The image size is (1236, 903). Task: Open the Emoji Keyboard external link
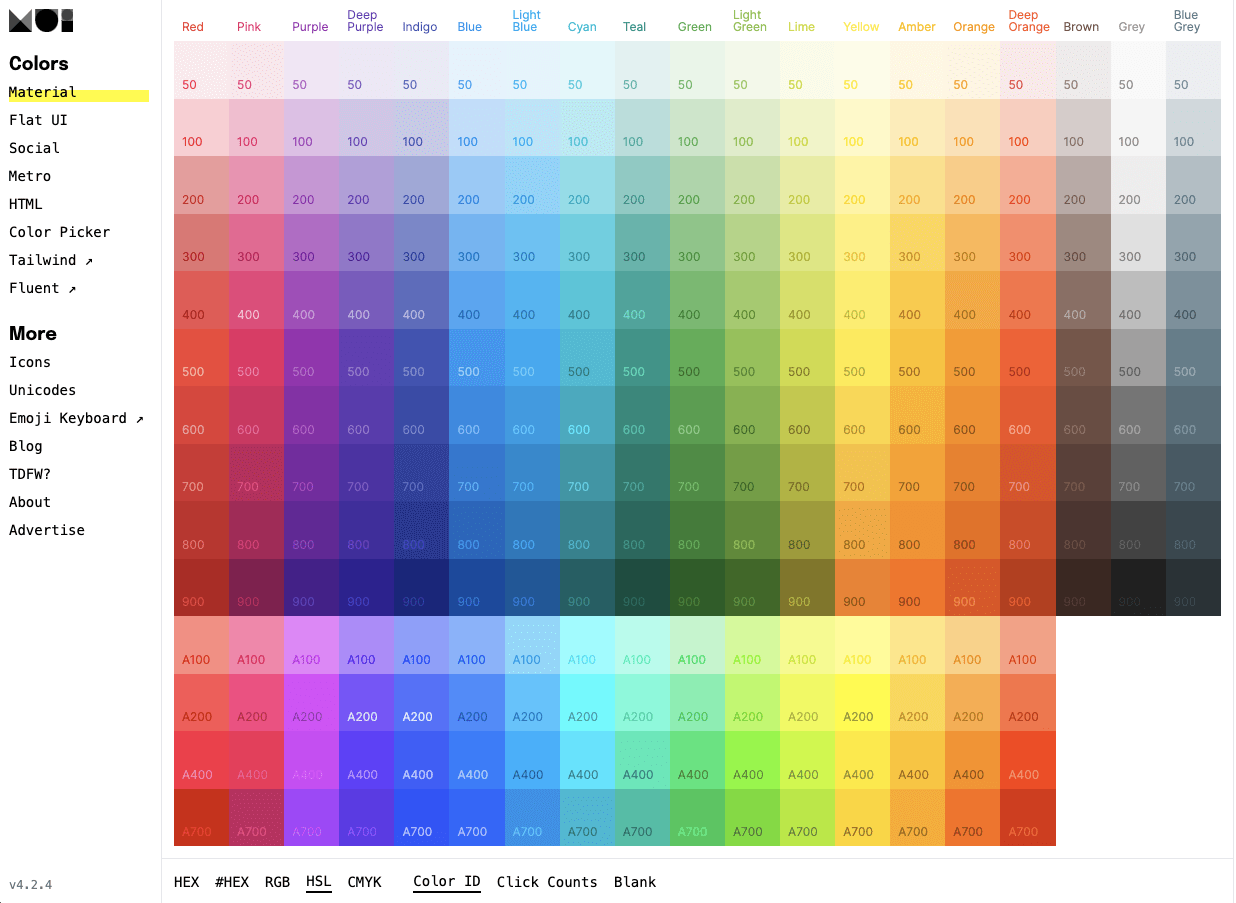click(x=76, y=418)
